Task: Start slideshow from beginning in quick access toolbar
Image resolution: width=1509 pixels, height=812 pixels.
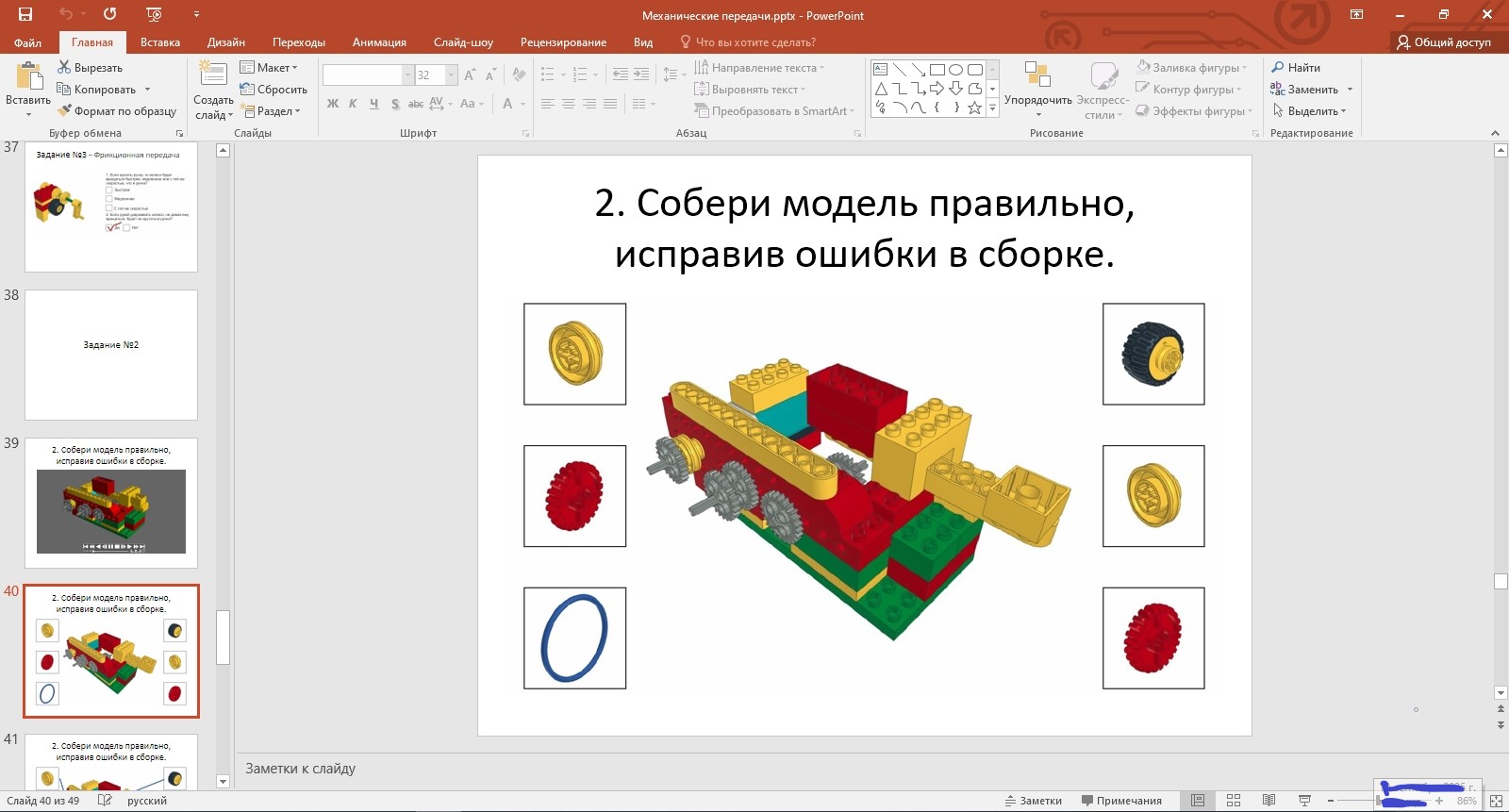Action: click(154, 14)
